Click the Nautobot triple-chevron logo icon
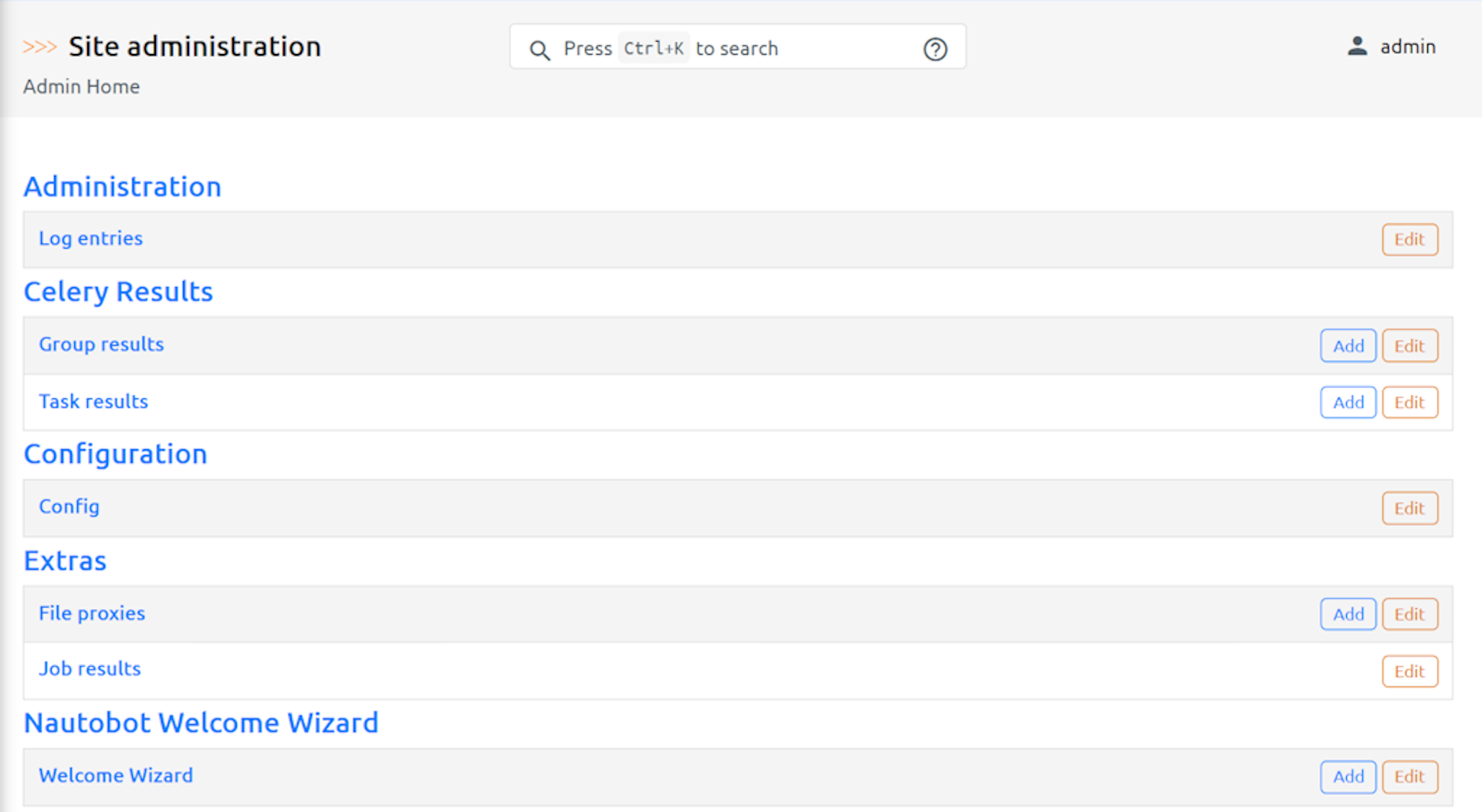 [x=39, y=47]
